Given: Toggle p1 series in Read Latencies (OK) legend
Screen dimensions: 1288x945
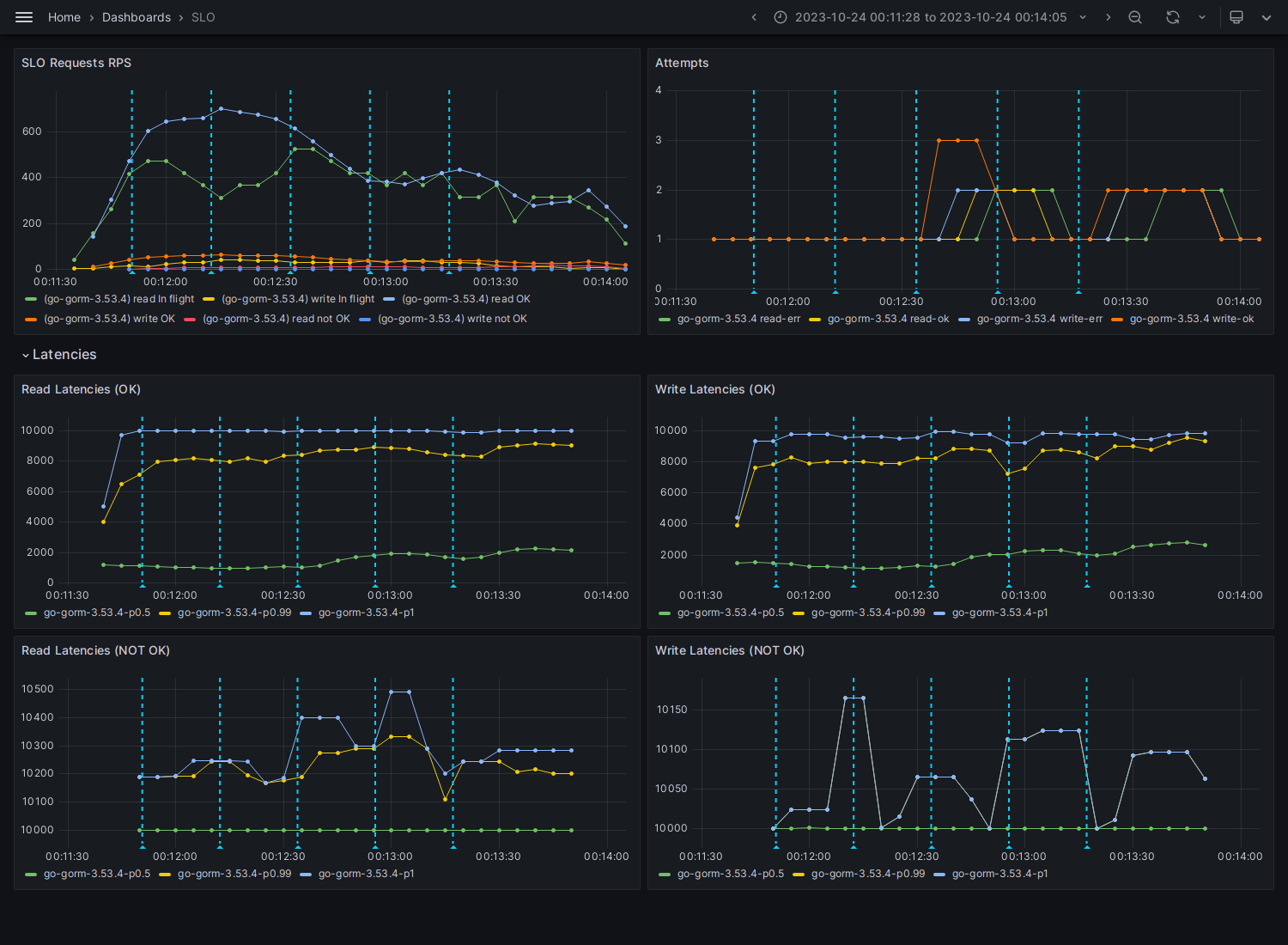Looking at the screenshot, I should click(x=367, y=613).
